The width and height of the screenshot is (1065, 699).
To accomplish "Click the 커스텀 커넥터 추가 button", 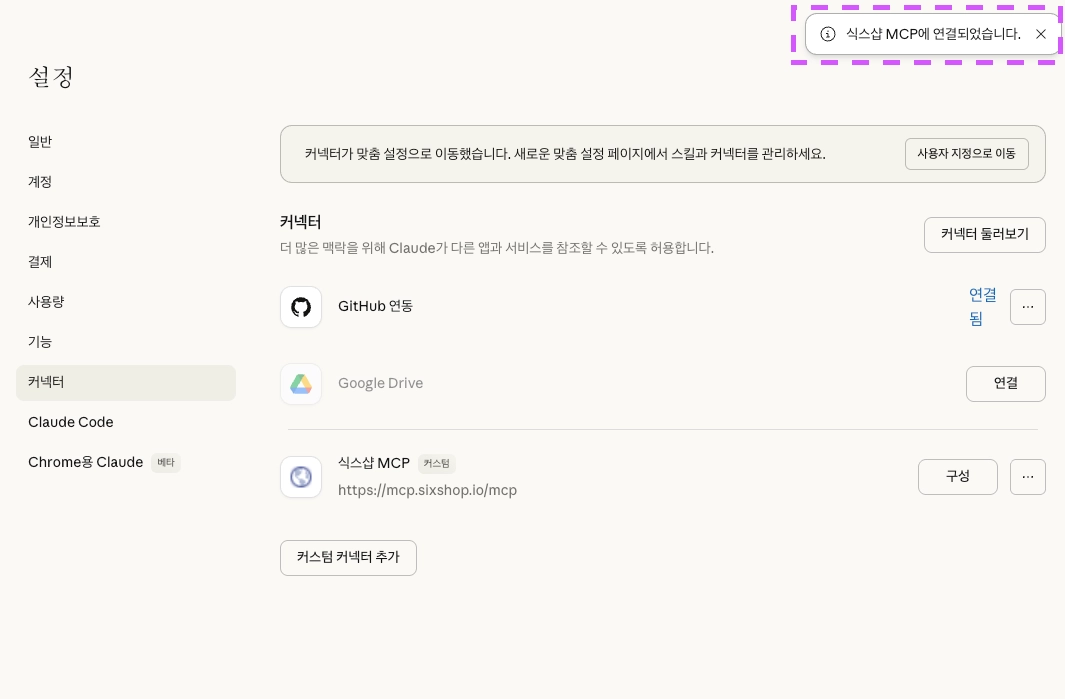I will click(348, 558).
